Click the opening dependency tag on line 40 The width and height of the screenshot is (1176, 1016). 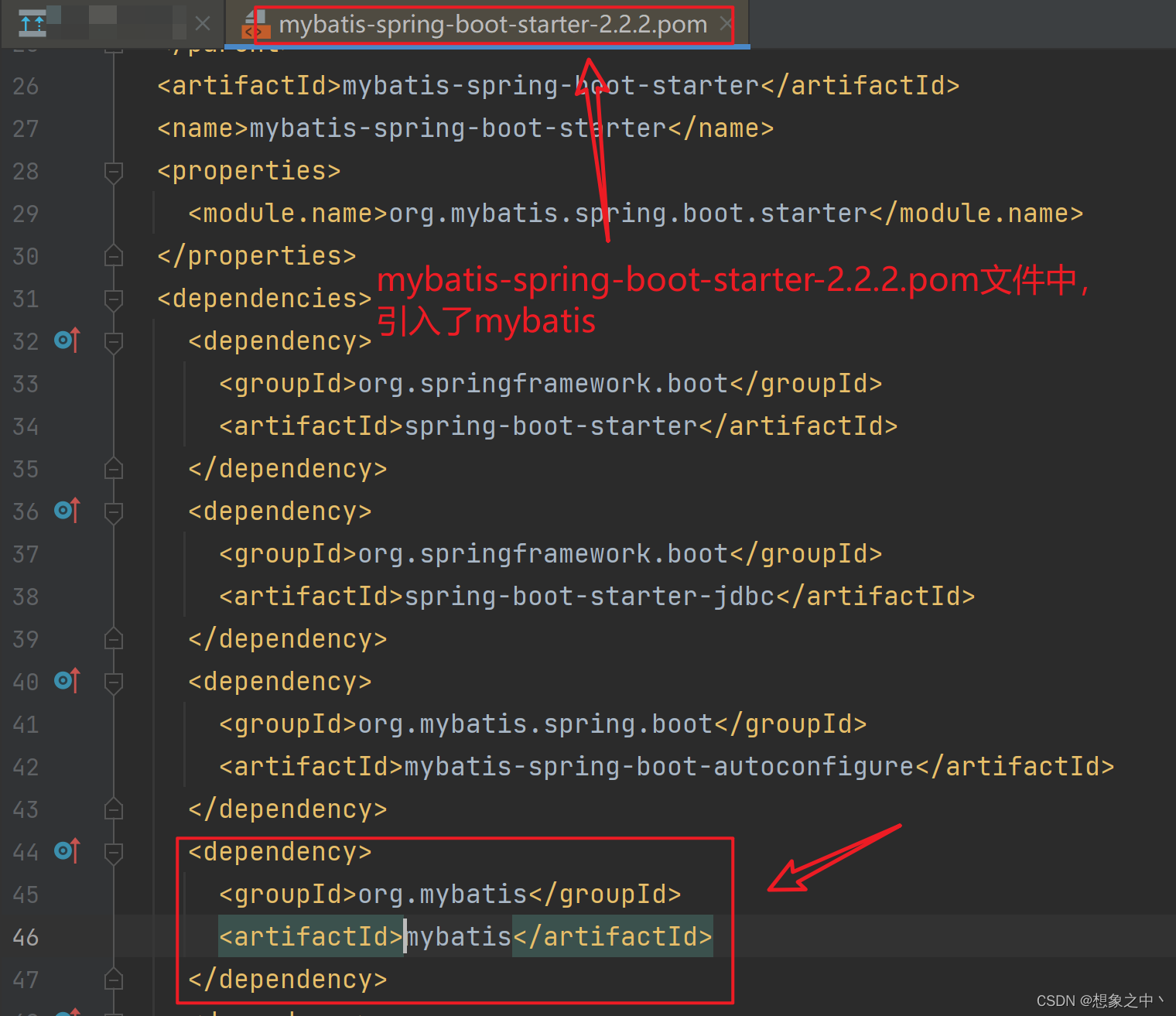click(280, 682)
